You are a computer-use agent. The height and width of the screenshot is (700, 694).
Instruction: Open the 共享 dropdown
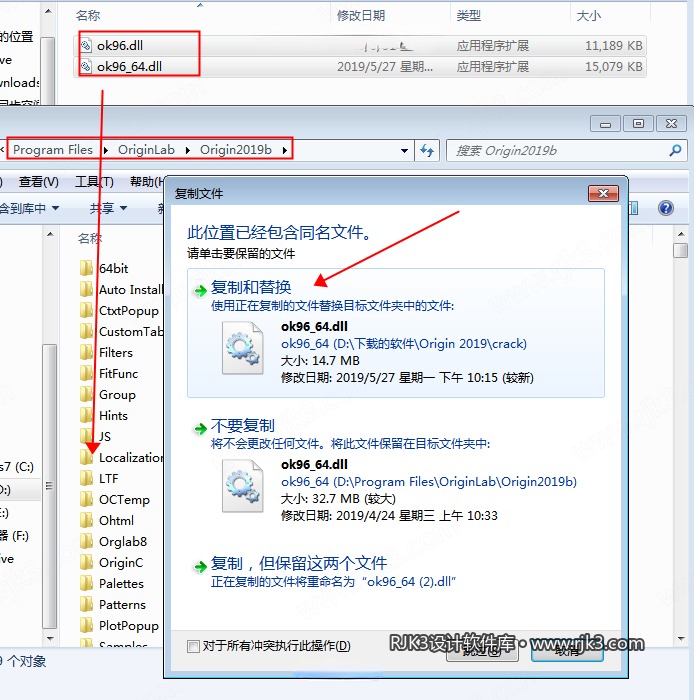(x=108, y=208)
